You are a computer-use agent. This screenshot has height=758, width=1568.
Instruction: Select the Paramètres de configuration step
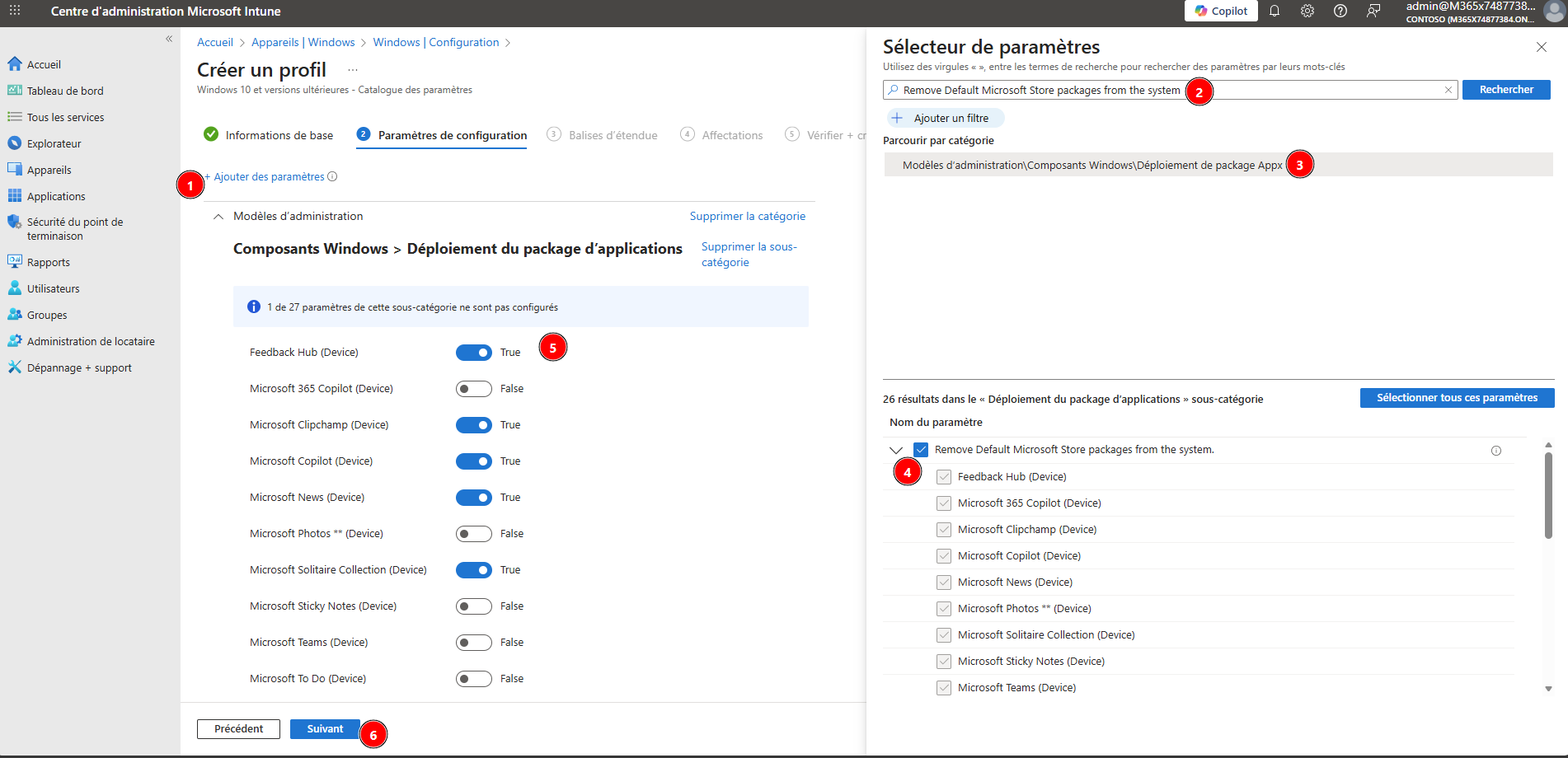click(x=442, y=135)
